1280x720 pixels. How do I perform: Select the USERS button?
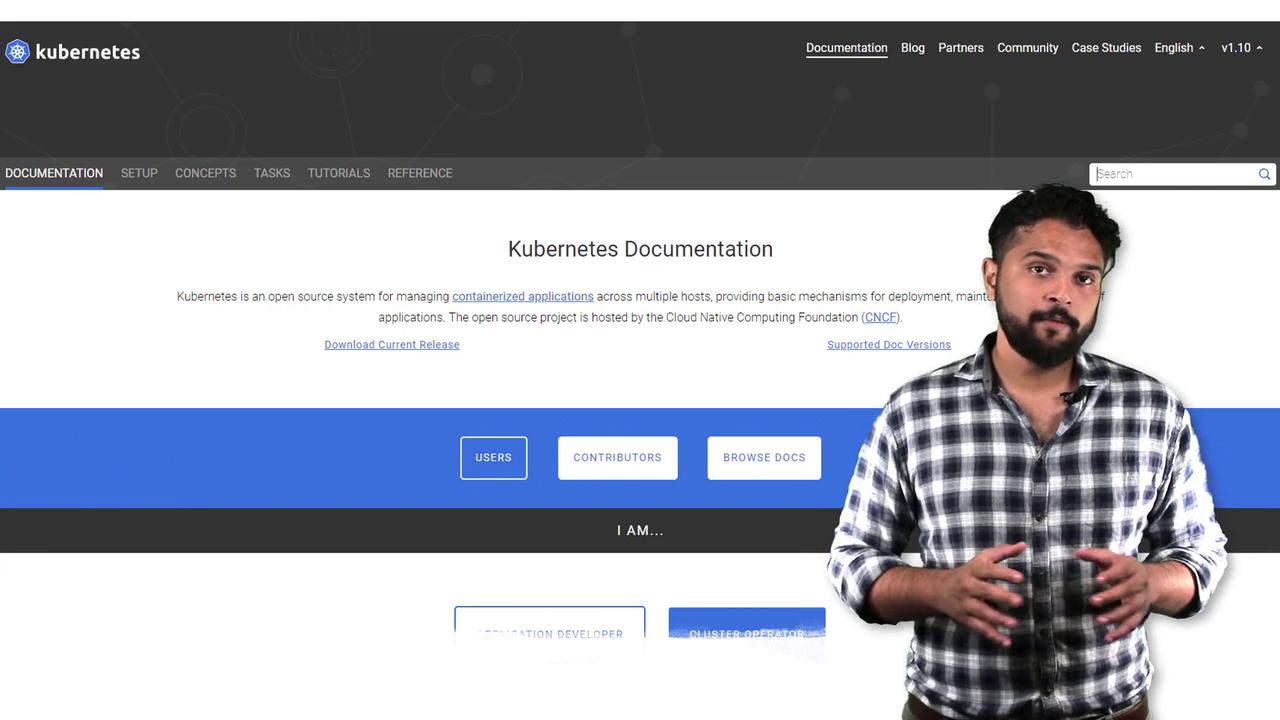coord(493,458)
